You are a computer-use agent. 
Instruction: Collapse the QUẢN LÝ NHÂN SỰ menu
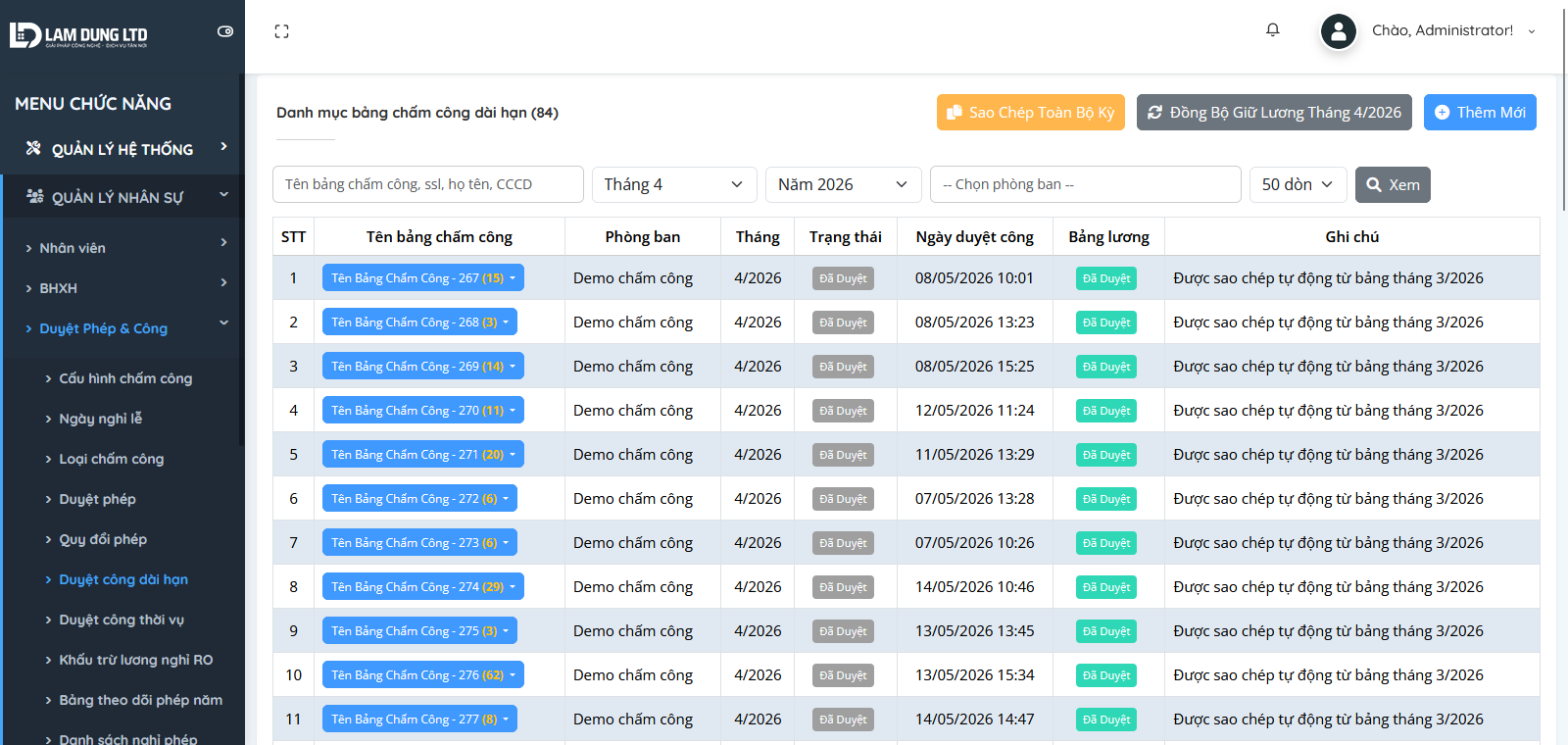(122, 197)
